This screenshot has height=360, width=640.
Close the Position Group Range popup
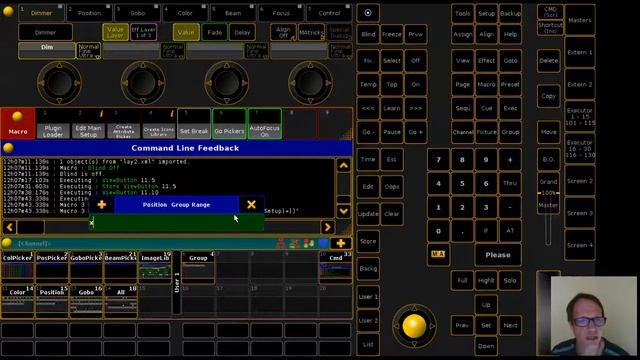coord(251,204)
